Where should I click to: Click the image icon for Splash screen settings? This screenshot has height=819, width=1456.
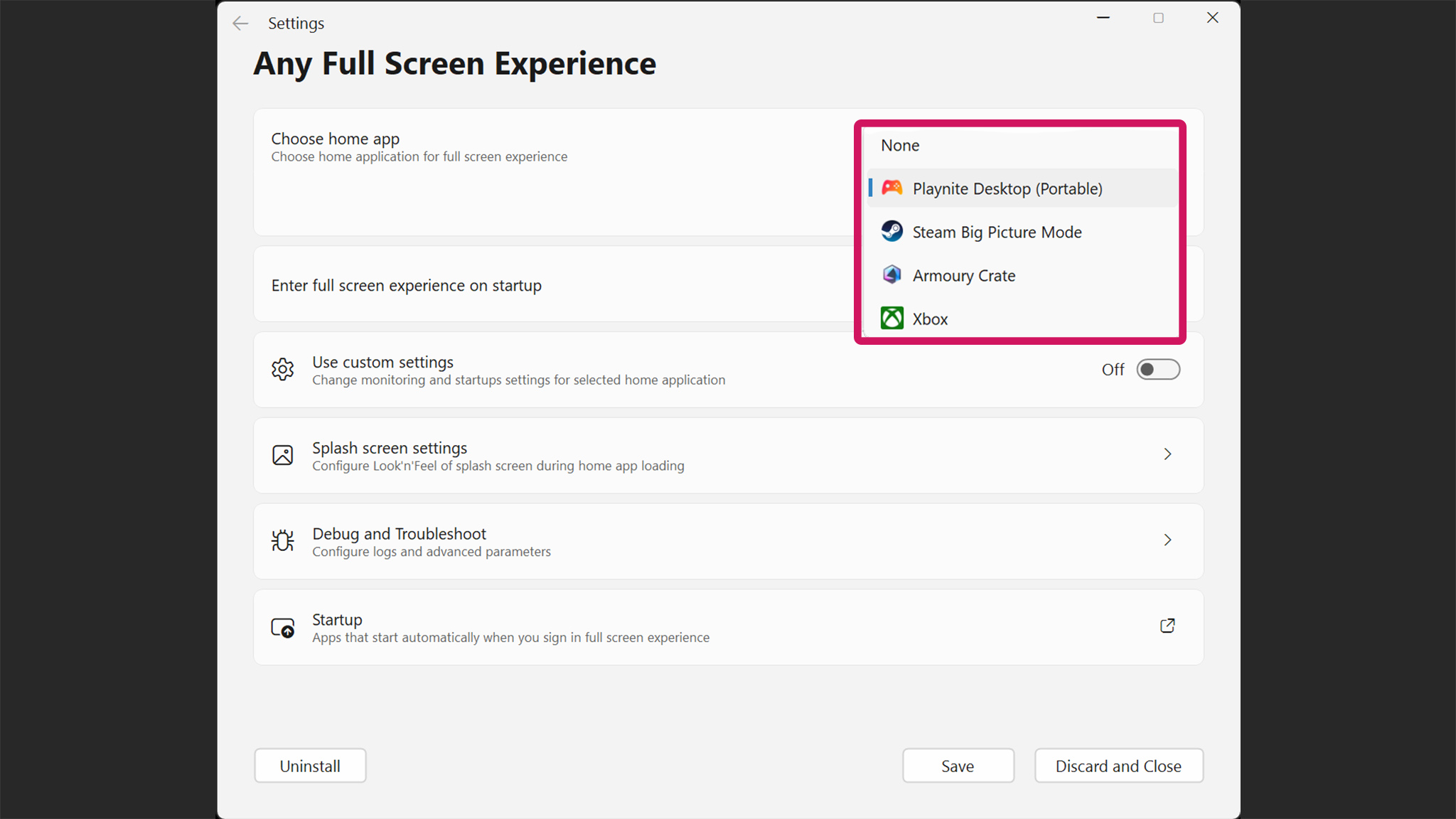tap(282, 455)
